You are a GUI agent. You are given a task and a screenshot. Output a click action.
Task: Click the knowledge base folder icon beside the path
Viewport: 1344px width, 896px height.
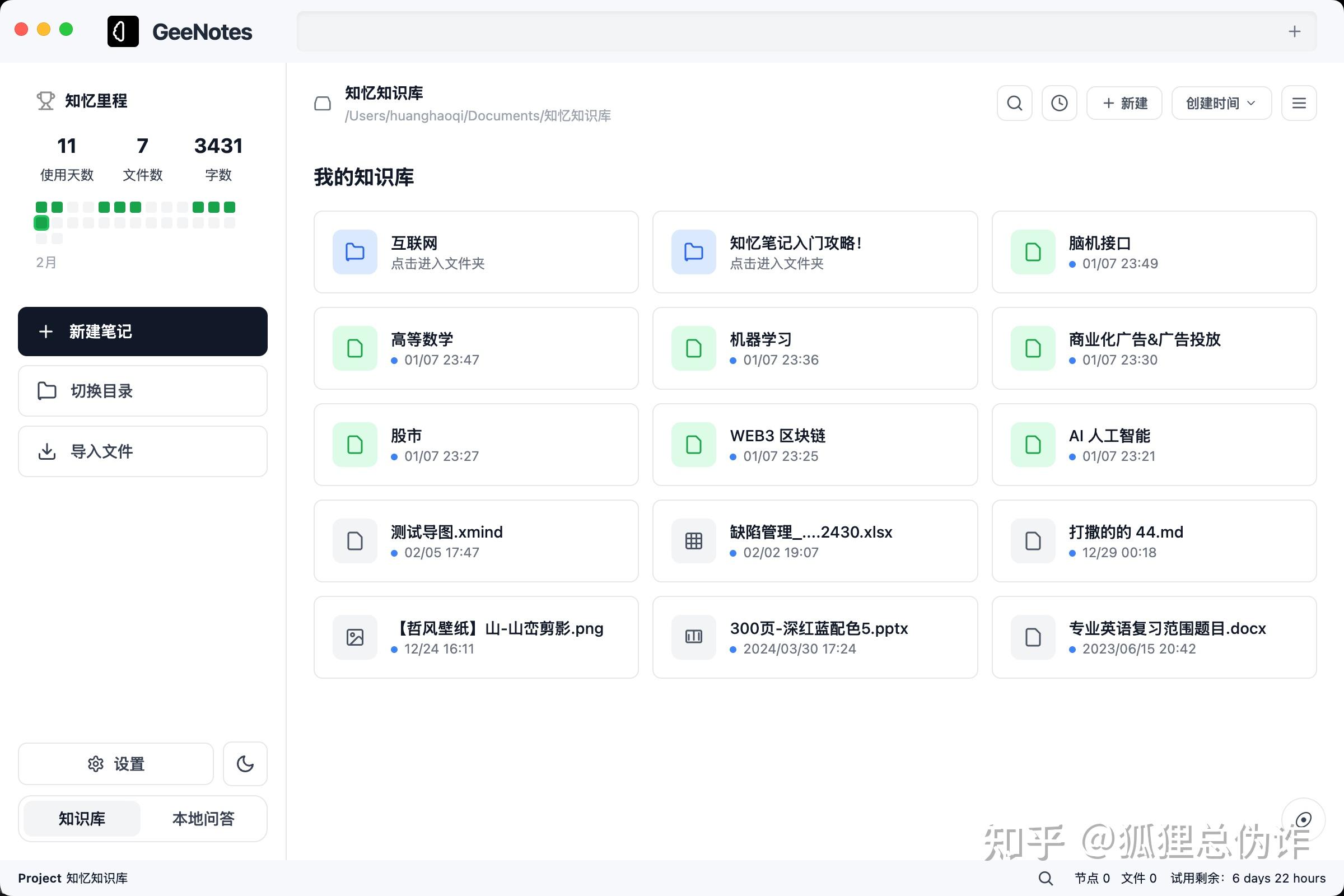coord(323,104)
